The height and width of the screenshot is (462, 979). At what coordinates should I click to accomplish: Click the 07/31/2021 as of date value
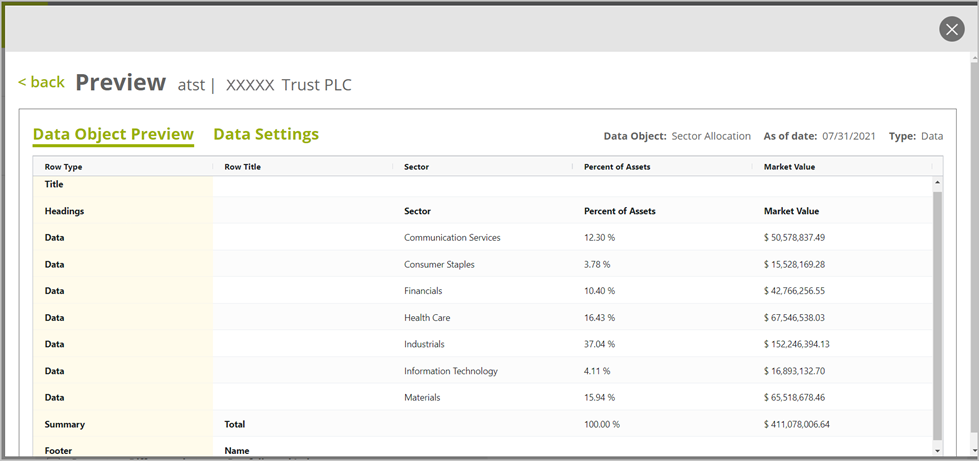(x=849, y=136)
